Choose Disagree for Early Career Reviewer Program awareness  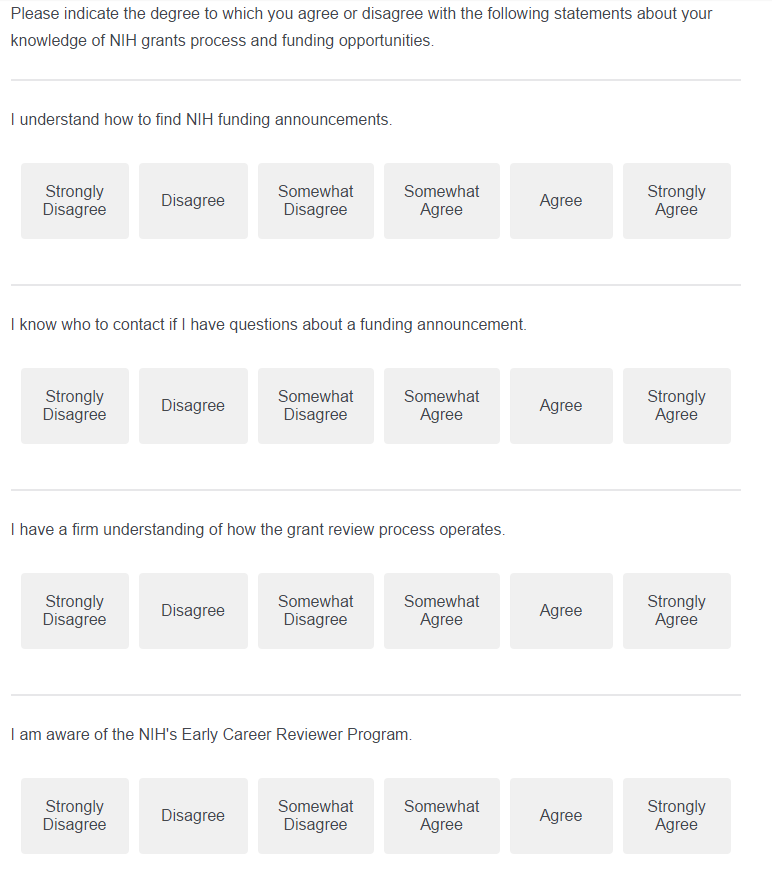click(x=193, y=816)
